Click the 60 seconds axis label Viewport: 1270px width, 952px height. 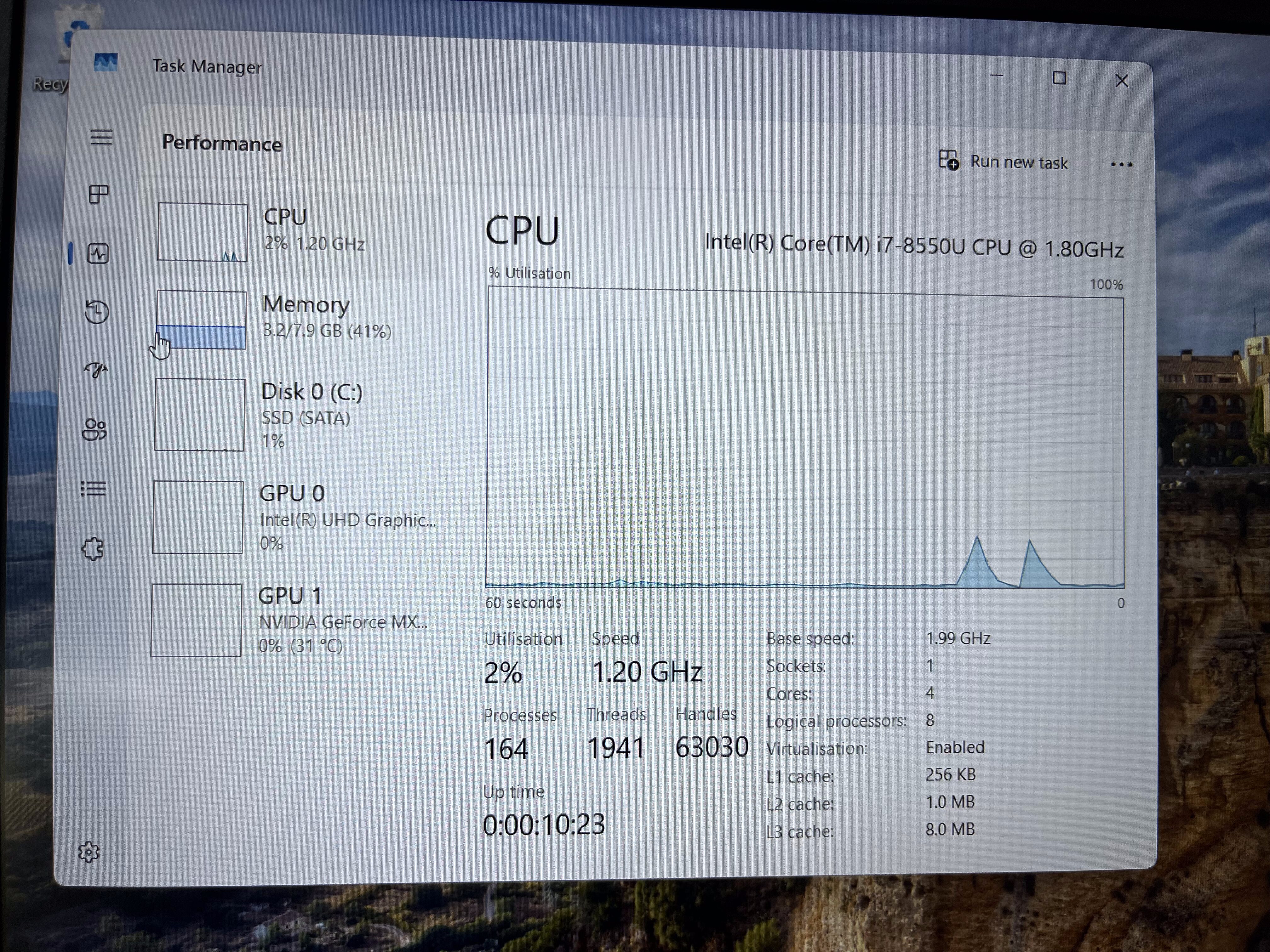pos(523,603)
